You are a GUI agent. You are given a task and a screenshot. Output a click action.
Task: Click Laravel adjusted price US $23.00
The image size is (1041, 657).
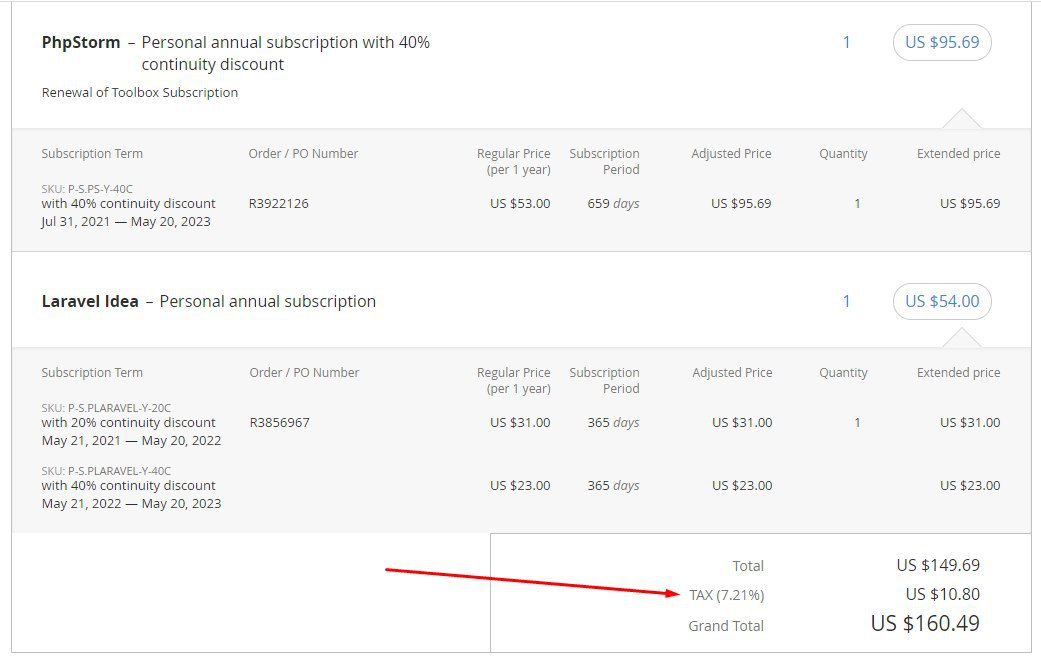coord(742,486)
